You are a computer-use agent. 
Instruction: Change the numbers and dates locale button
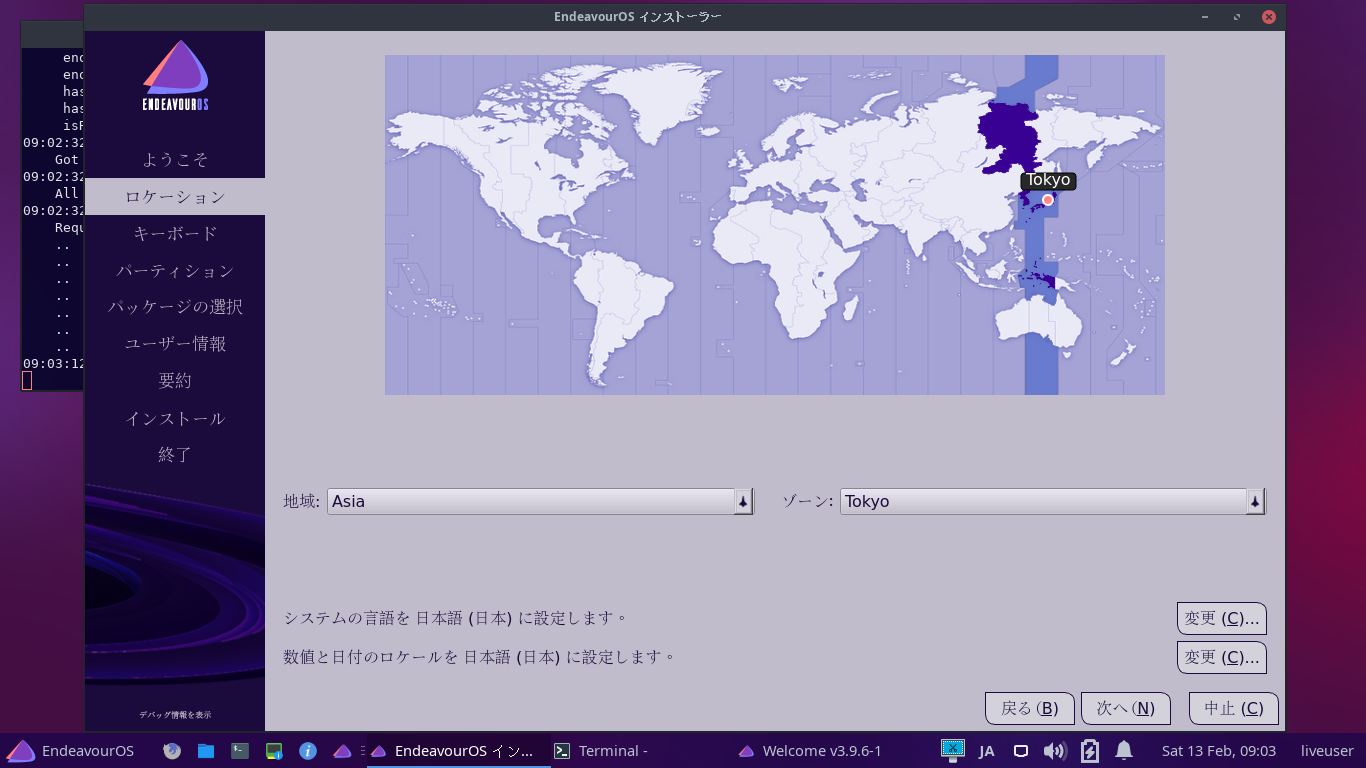click(1222, 657)
